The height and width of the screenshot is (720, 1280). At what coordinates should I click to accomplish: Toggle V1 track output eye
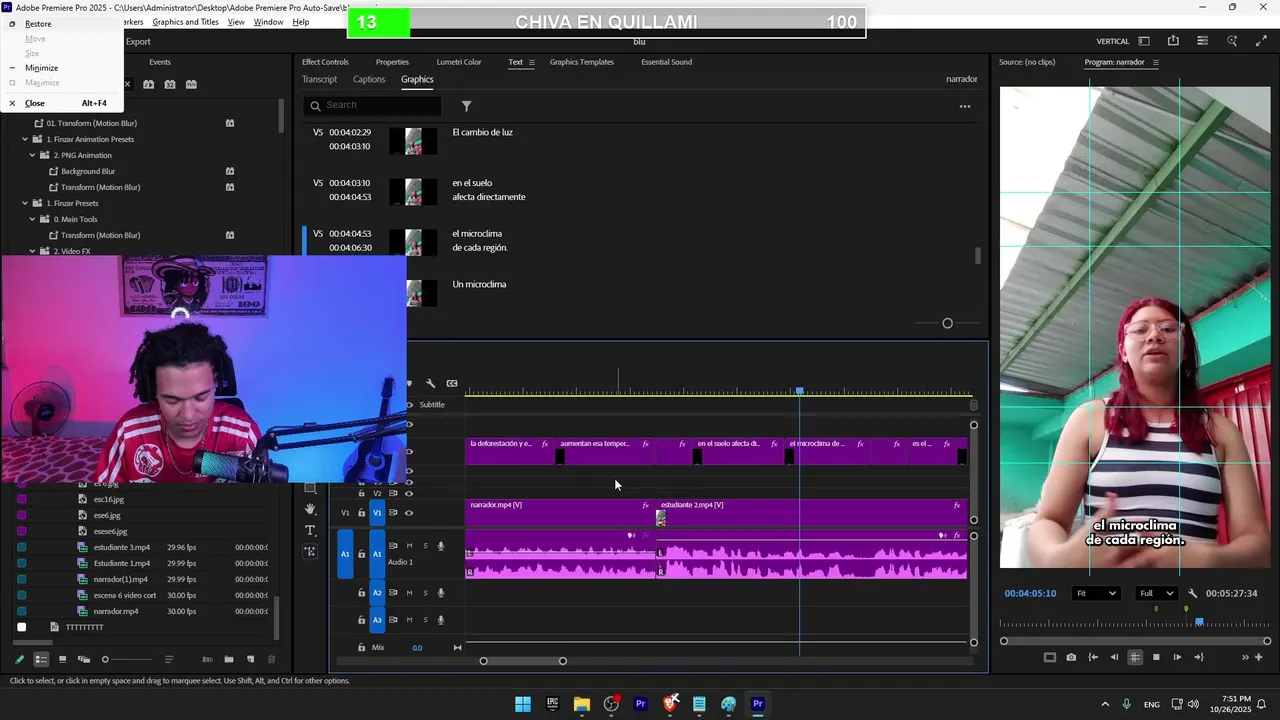tap(409, 512)
